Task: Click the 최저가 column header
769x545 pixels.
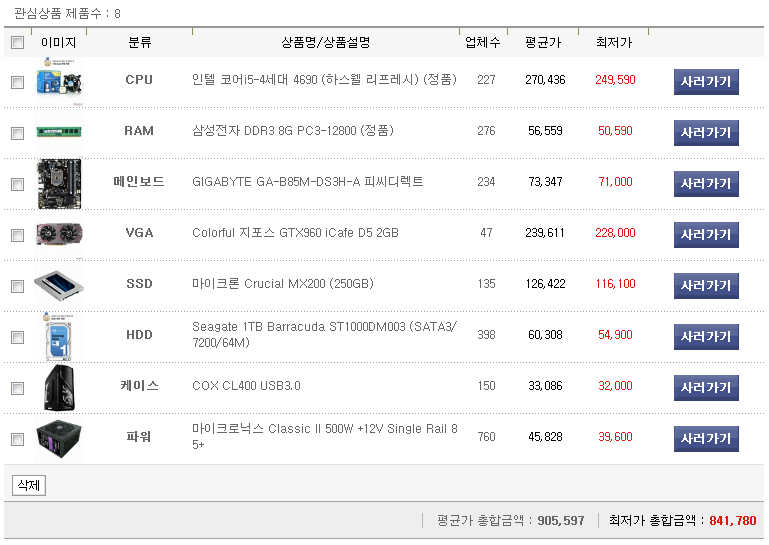Action: tap(614, 42)
